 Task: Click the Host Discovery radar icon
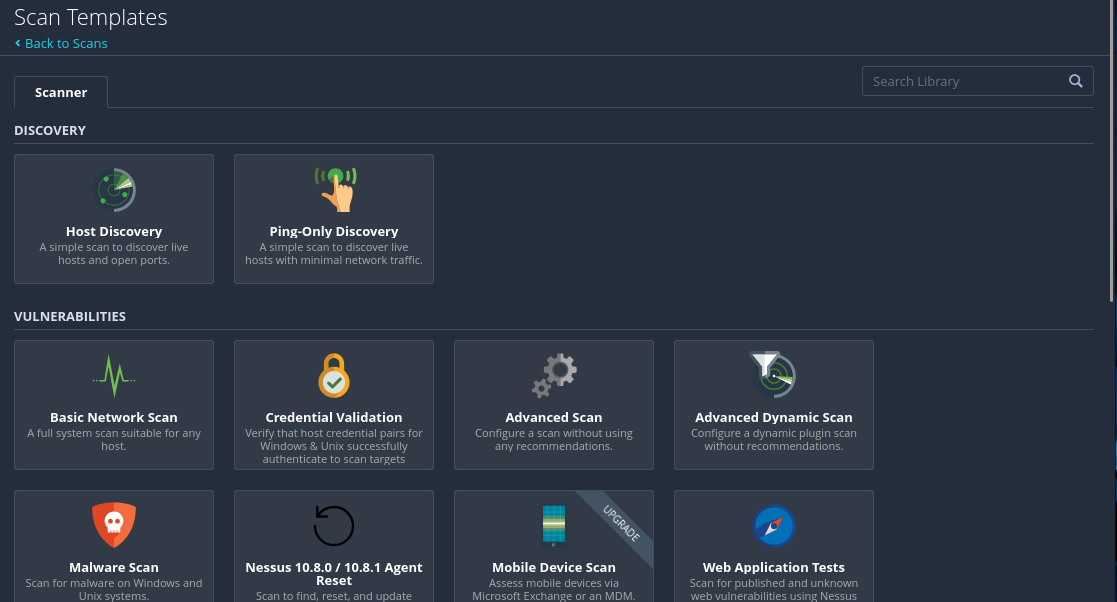(x=114, y=190)
